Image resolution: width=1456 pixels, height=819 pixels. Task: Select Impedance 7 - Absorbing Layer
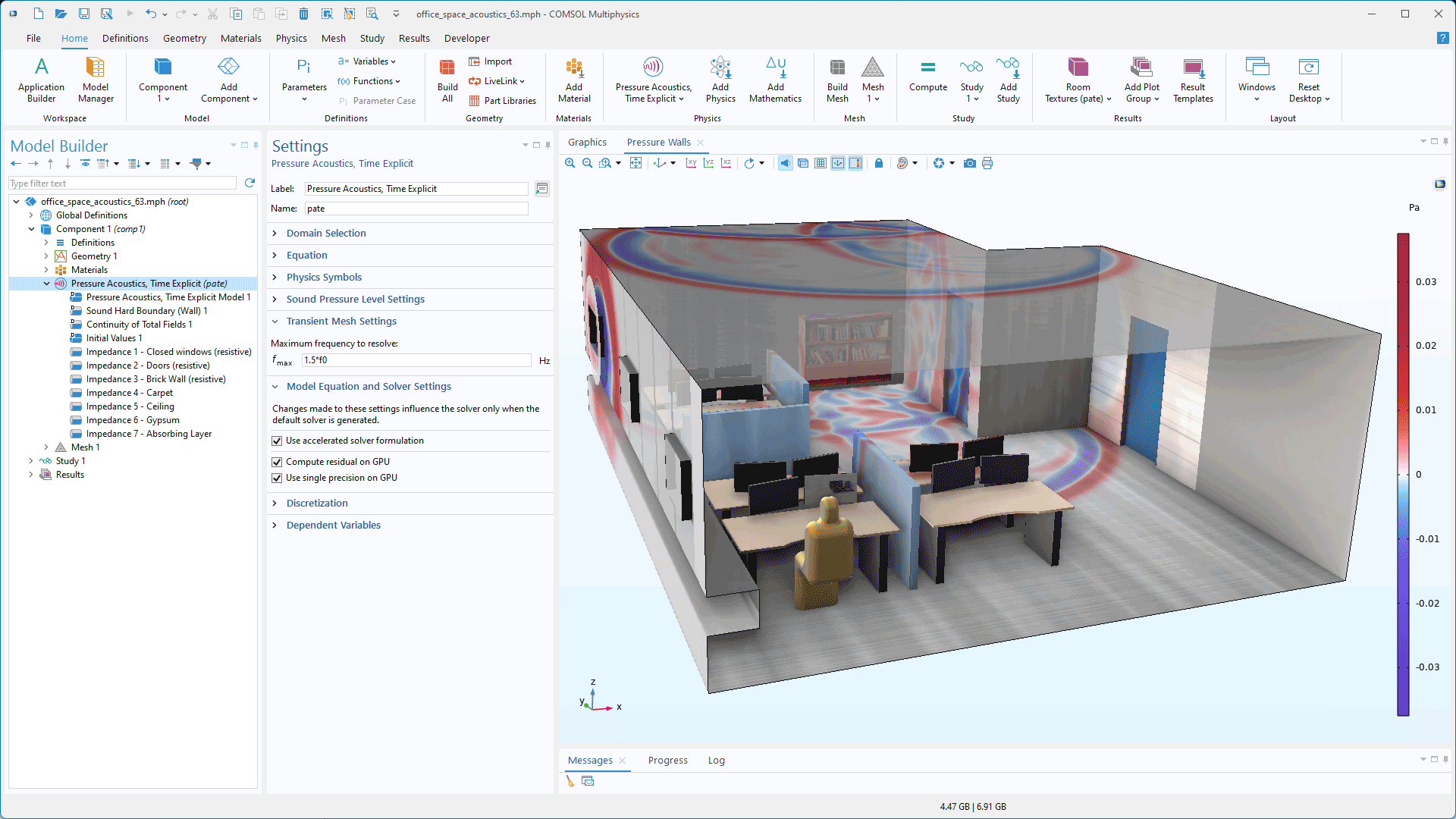149,434
